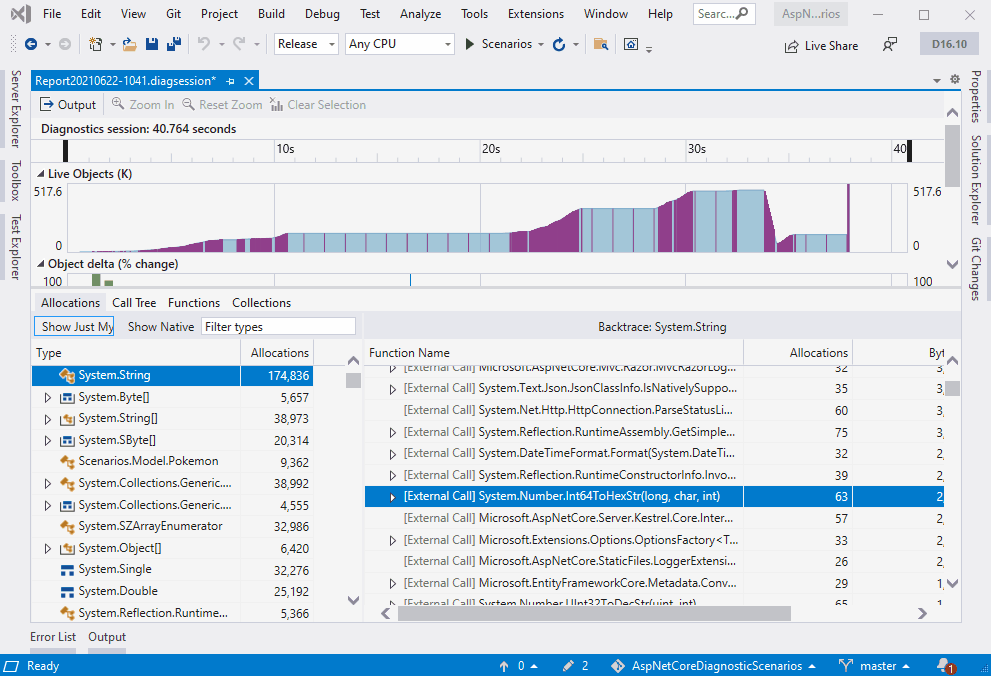Open the Solution Explorer side tab
Screen dimensions: 991x676
[x=976, y=180]
